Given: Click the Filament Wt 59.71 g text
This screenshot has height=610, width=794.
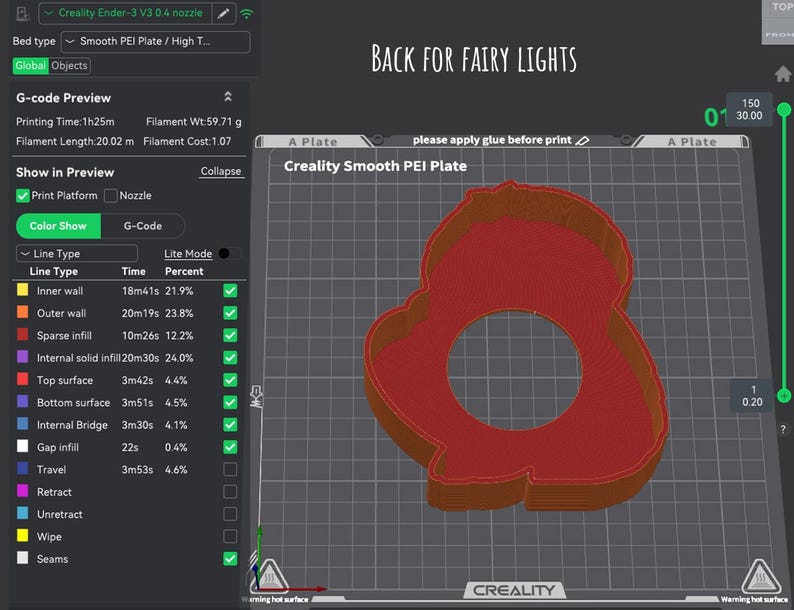Looking at the screenshot, I should coord(193,121).
